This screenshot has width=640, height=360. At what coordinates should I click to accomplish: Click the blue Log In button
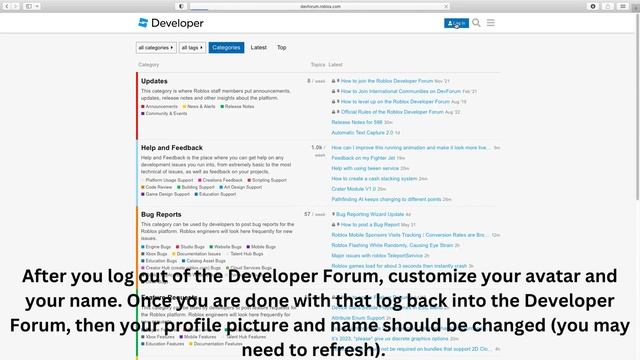[x=456, y=23]
